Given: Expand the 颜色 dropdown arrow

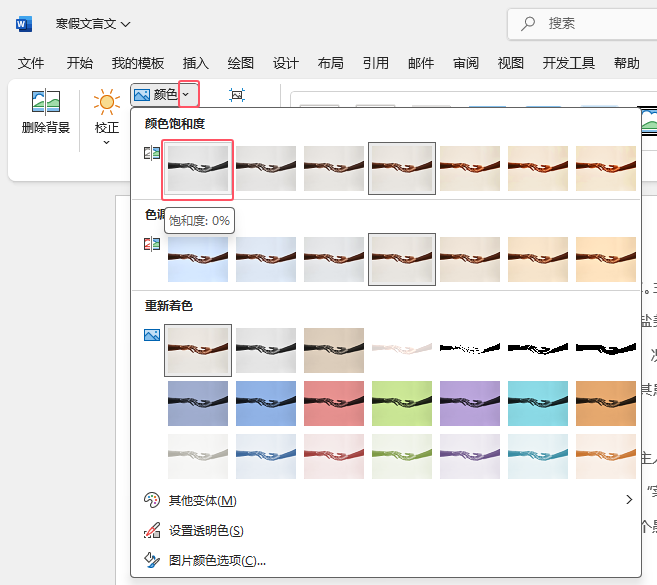Looking at the screenshot, I should pos(188,94).
